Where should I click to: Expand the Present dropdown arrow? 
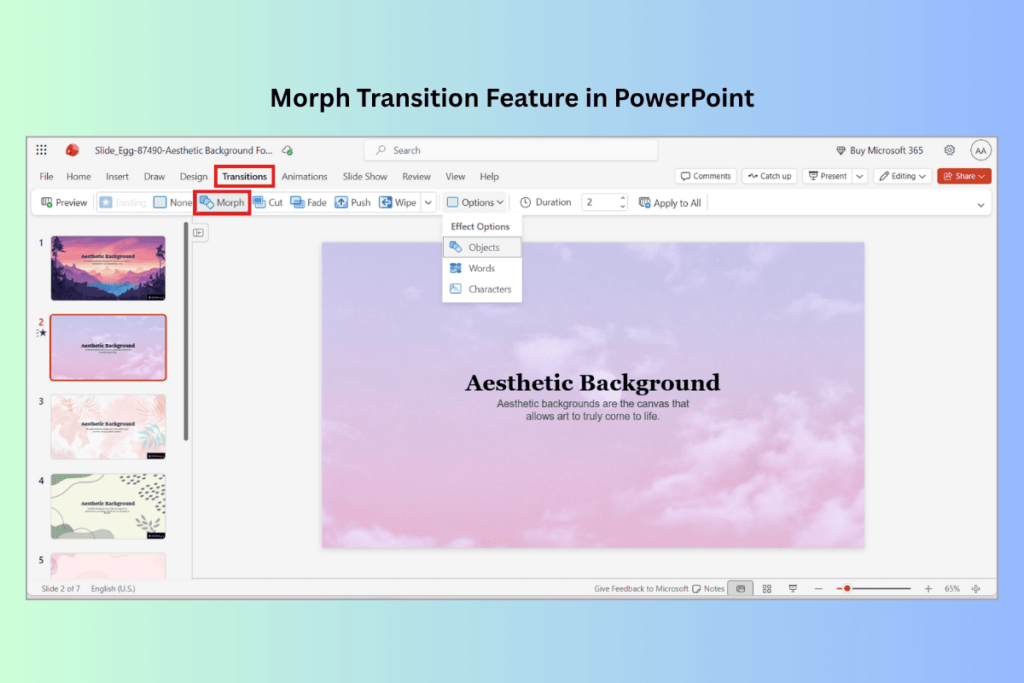pyautogui.click(x=859, y=176)
